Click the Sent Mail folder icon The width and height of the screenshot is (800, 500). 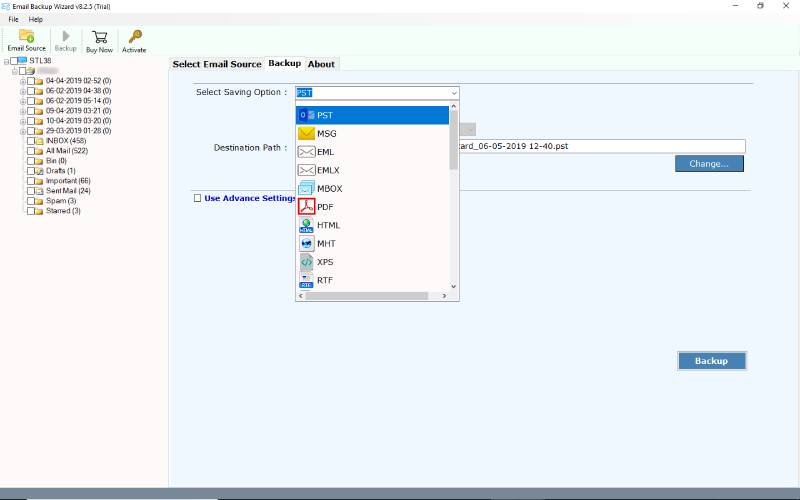(39, 191)
